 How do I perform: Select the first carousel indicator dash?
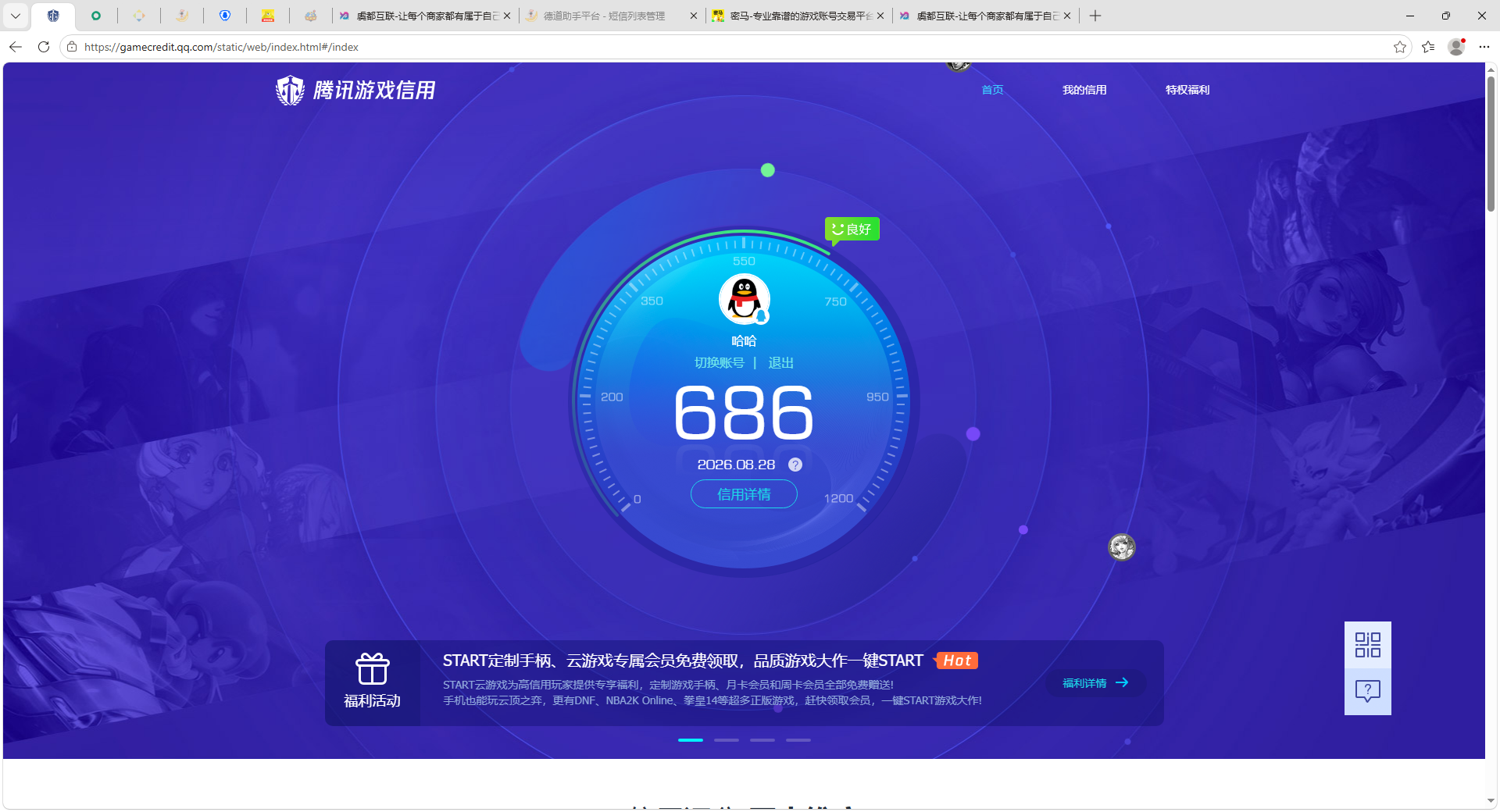coord(691,739)
